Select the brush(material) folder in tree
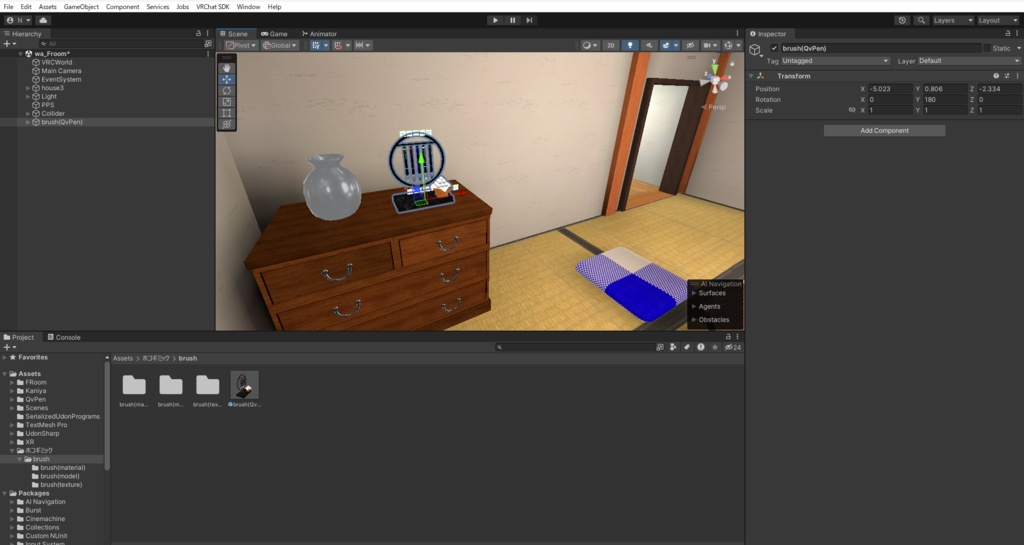The width and height of the screenshot is (1024, 545). 63,468
